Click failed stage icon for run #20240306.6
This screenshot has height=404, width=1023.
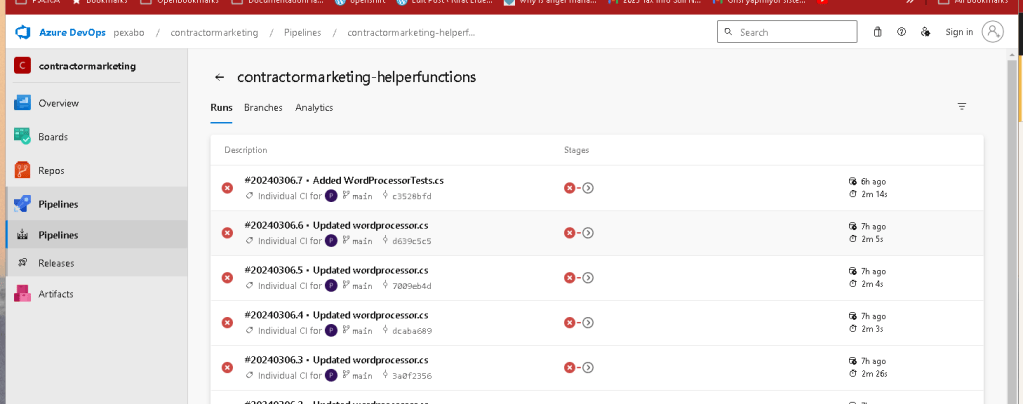click(570, 233)
